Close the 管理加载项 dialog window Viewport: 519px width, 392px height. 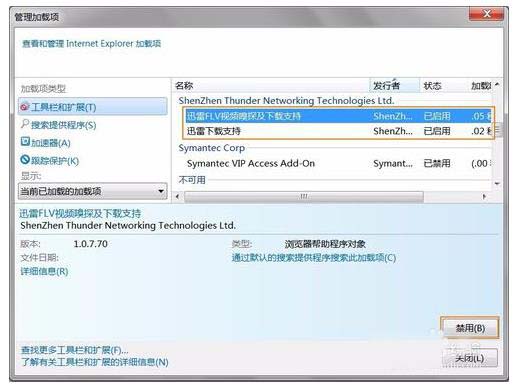(486, 14)
